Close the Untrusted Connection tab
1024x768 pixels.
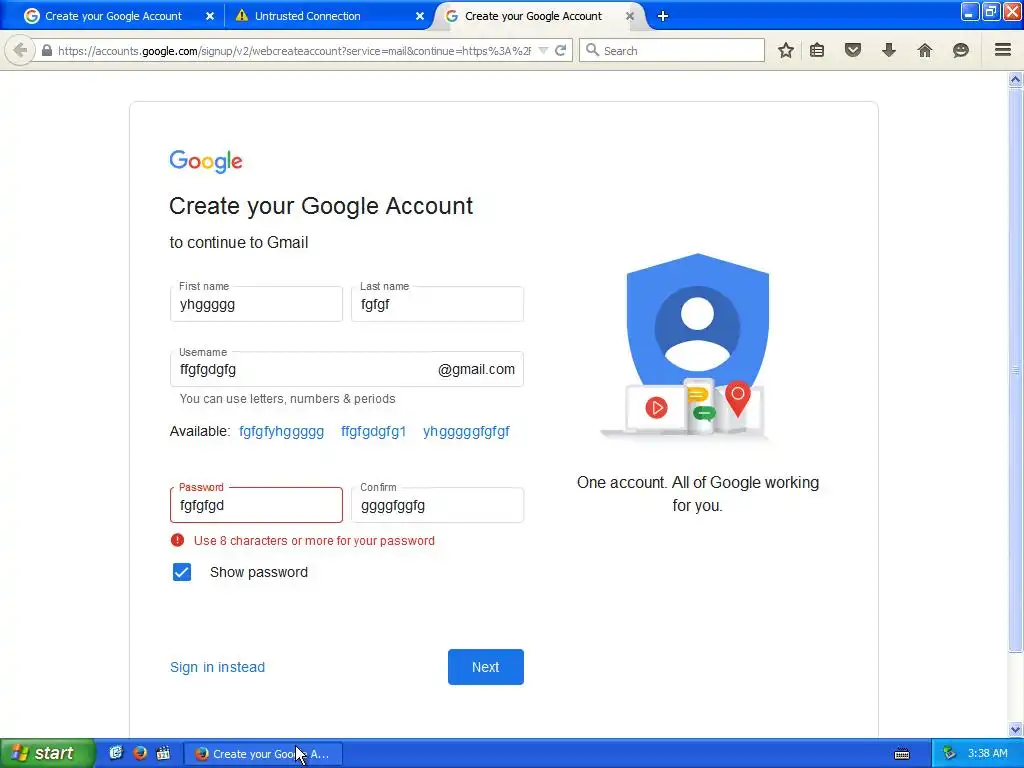tap(419, 16)
